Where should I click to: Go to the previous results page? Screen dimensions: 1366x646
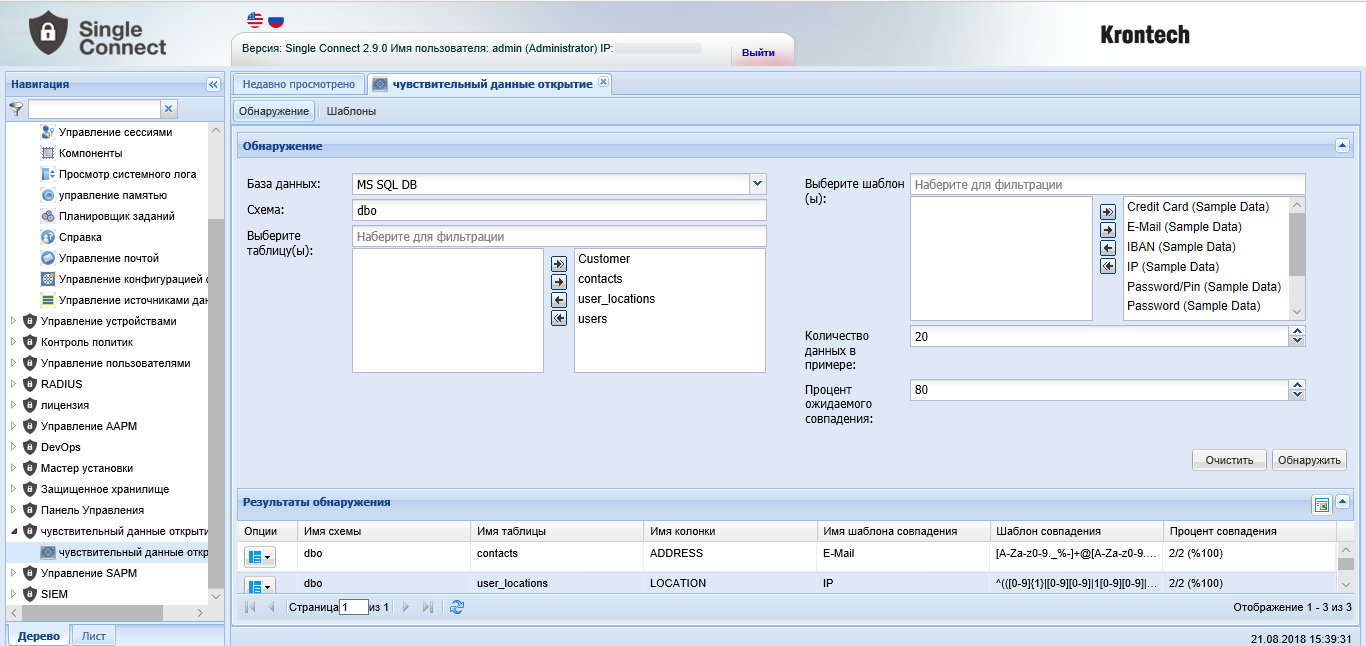tap(271, 607)
